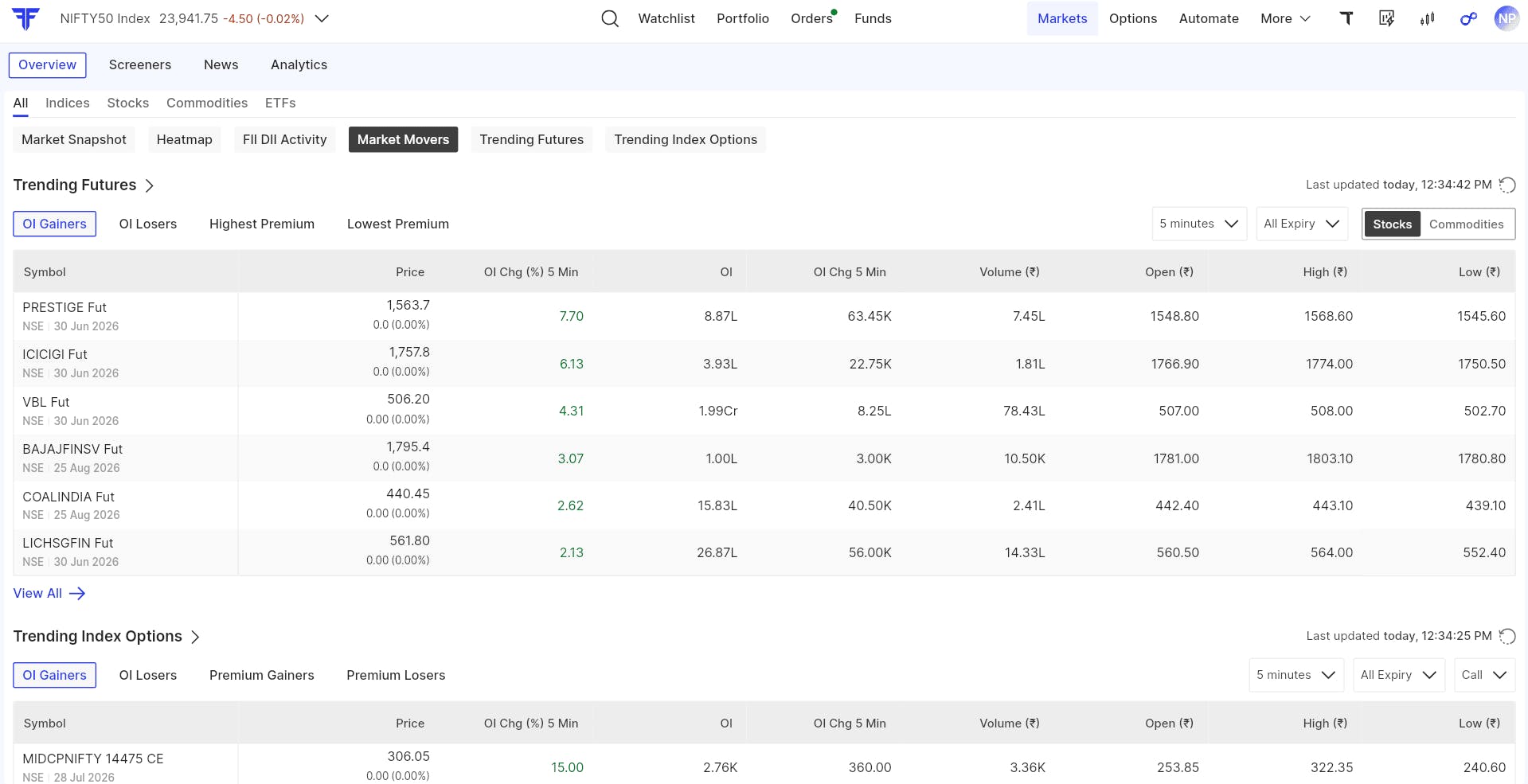1528x784 pixels.
Task: Refresh the Trending Futures data
Action: point(1507,185)
